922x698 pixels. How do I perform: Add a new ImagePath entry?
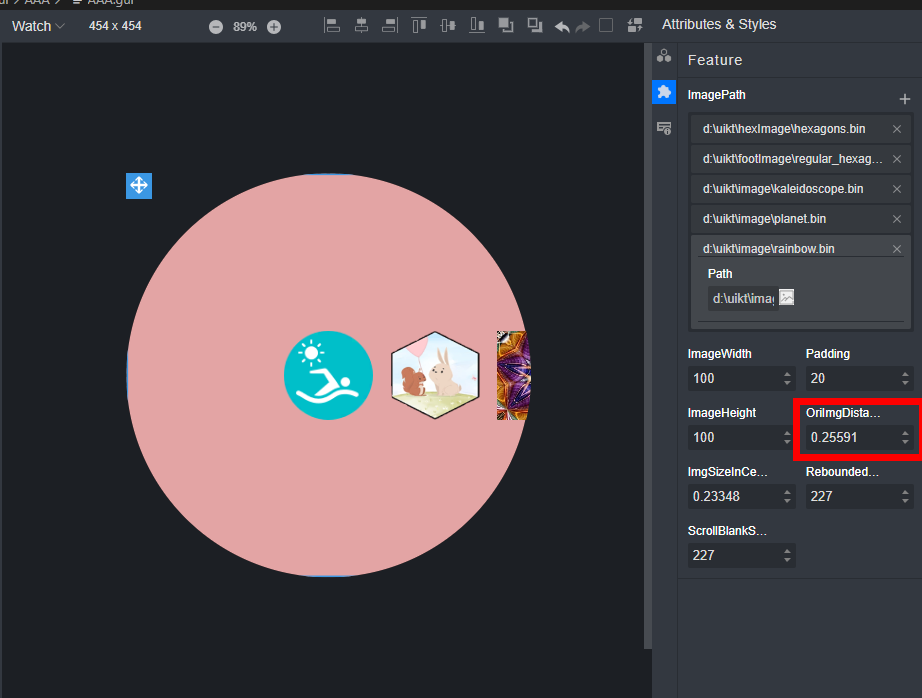pyautogui.click(x=904, y=99)
